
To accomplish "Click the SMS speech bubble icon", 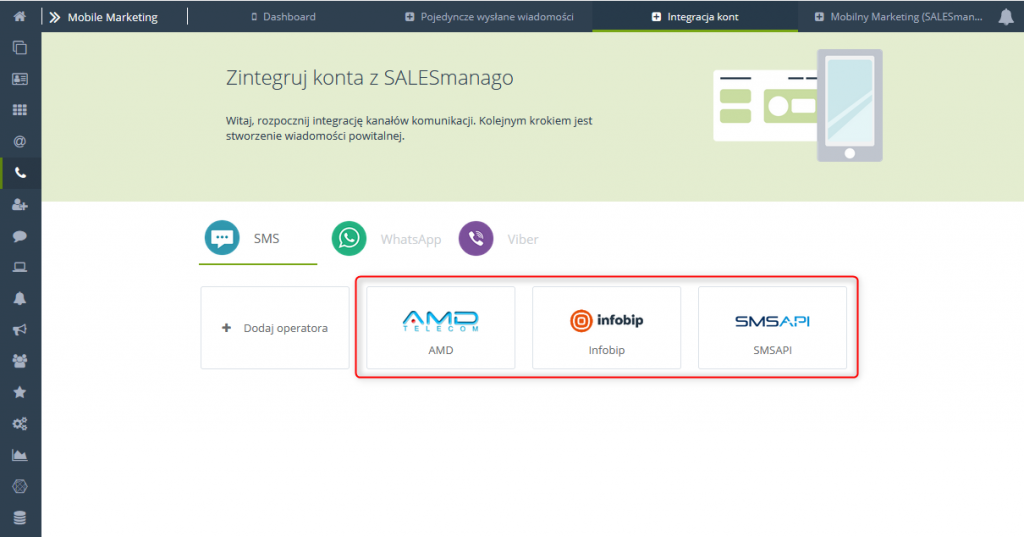I will (x=222, y=238).
